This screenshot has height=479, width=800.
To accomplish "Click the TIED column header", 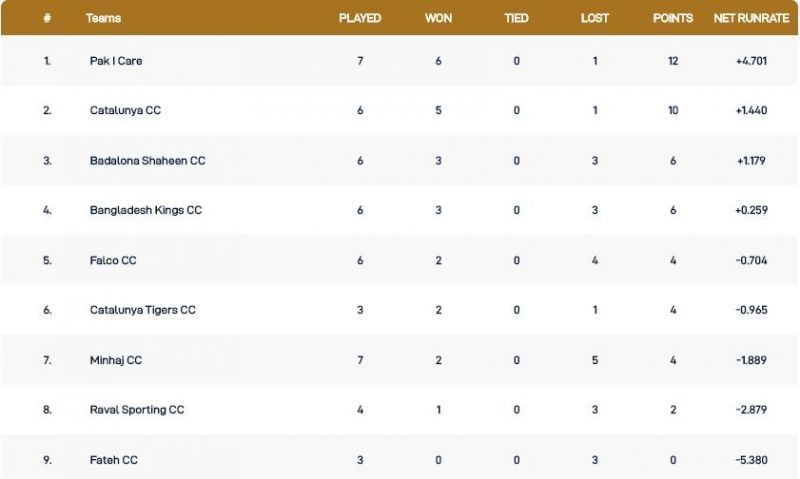I will tap(516, 19).
